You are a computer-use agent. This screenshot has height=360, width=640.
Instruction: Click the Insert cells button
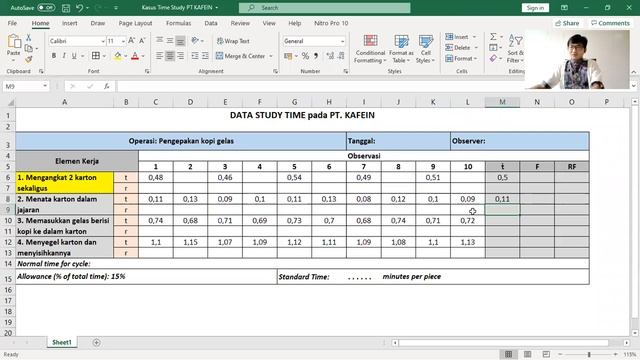pos(457,37)
